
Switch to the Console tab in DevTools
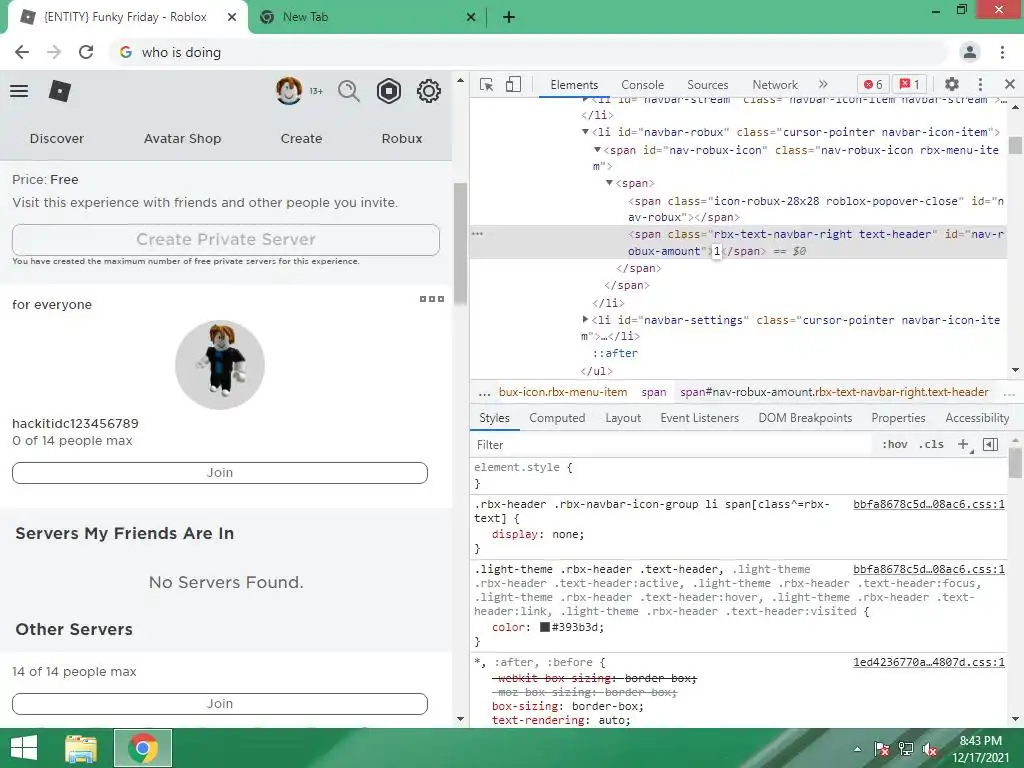642,85
